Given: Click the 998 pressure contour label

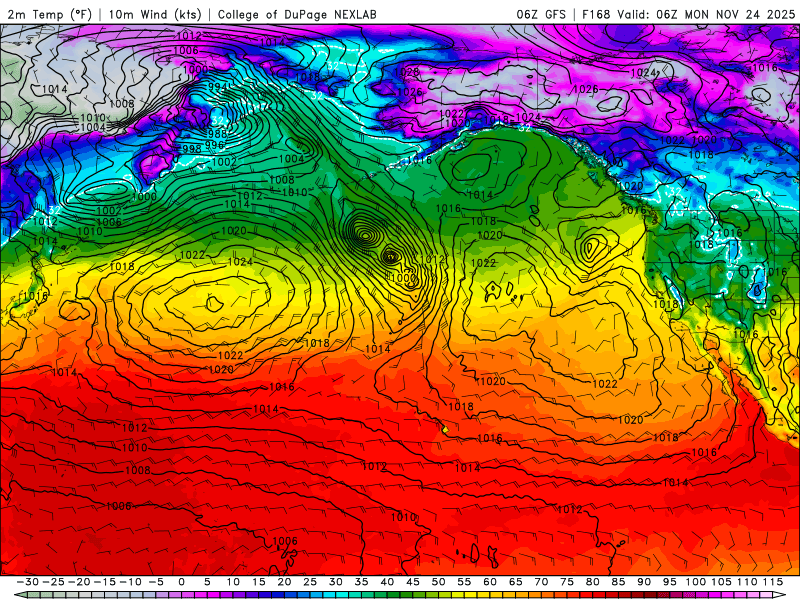Looking at the screenshot, I should [192, 149].
